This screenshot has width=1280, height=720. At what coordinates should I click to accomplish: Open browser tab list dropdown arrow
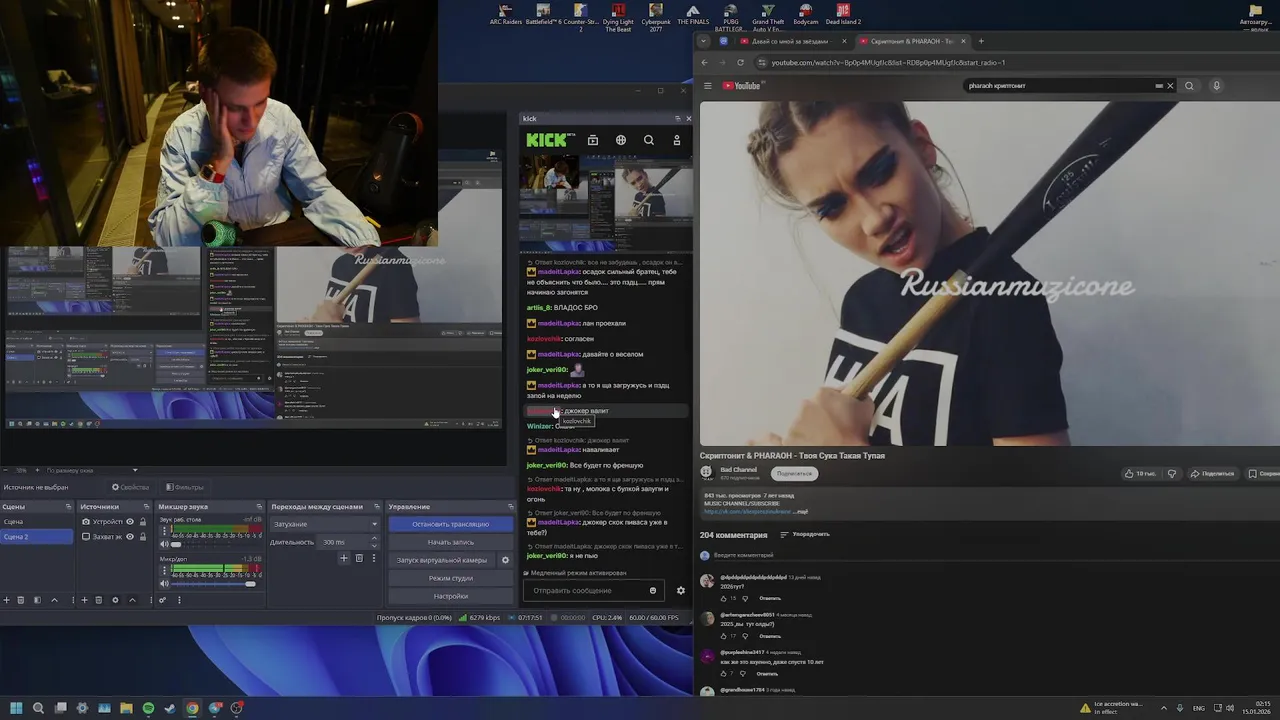pyautogui.click(x=703, y=41)
